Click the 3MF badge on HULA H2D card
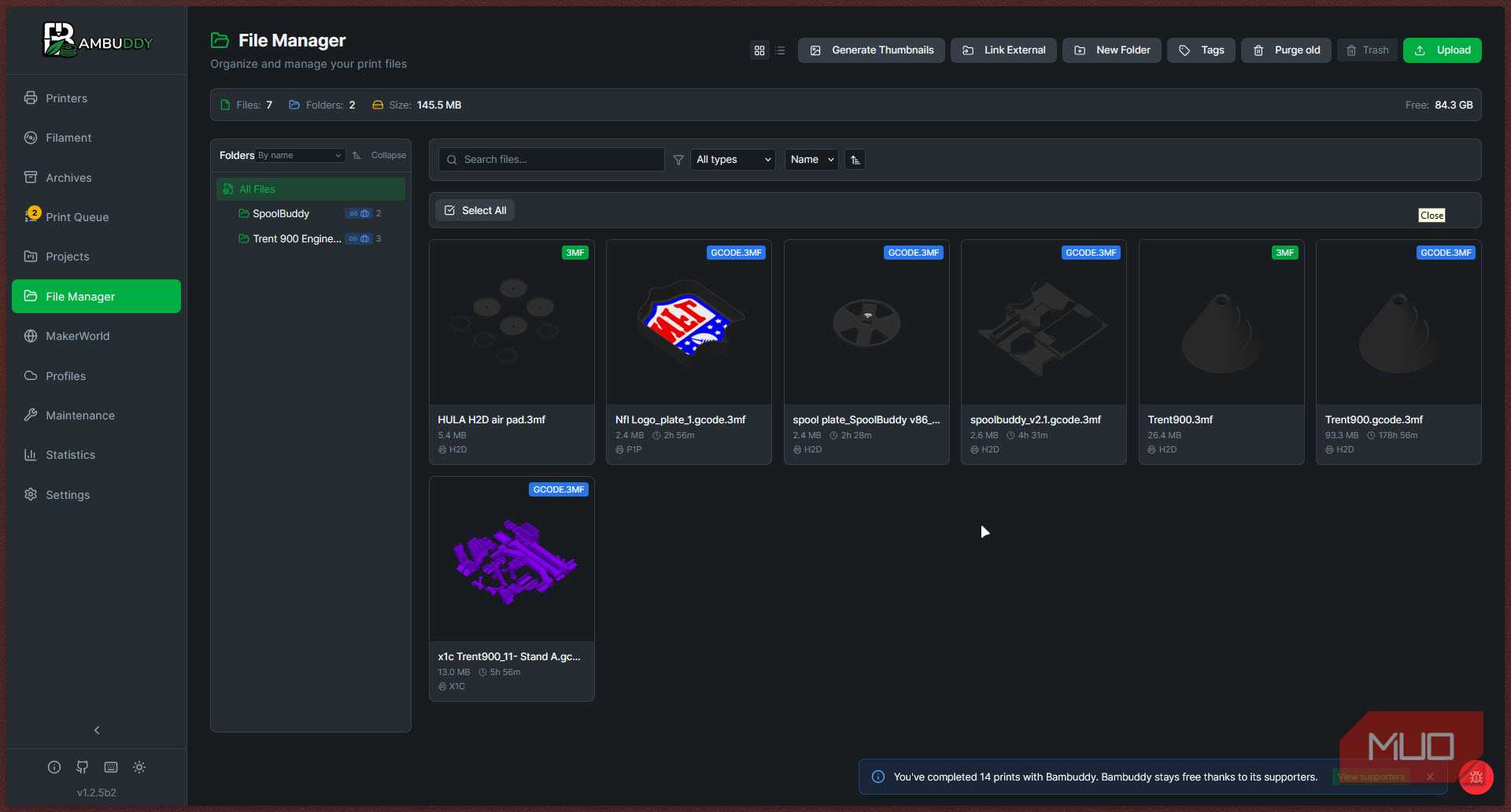Image resolution: width=1511 pixels, height=812 pixels. tap(575, 253)
